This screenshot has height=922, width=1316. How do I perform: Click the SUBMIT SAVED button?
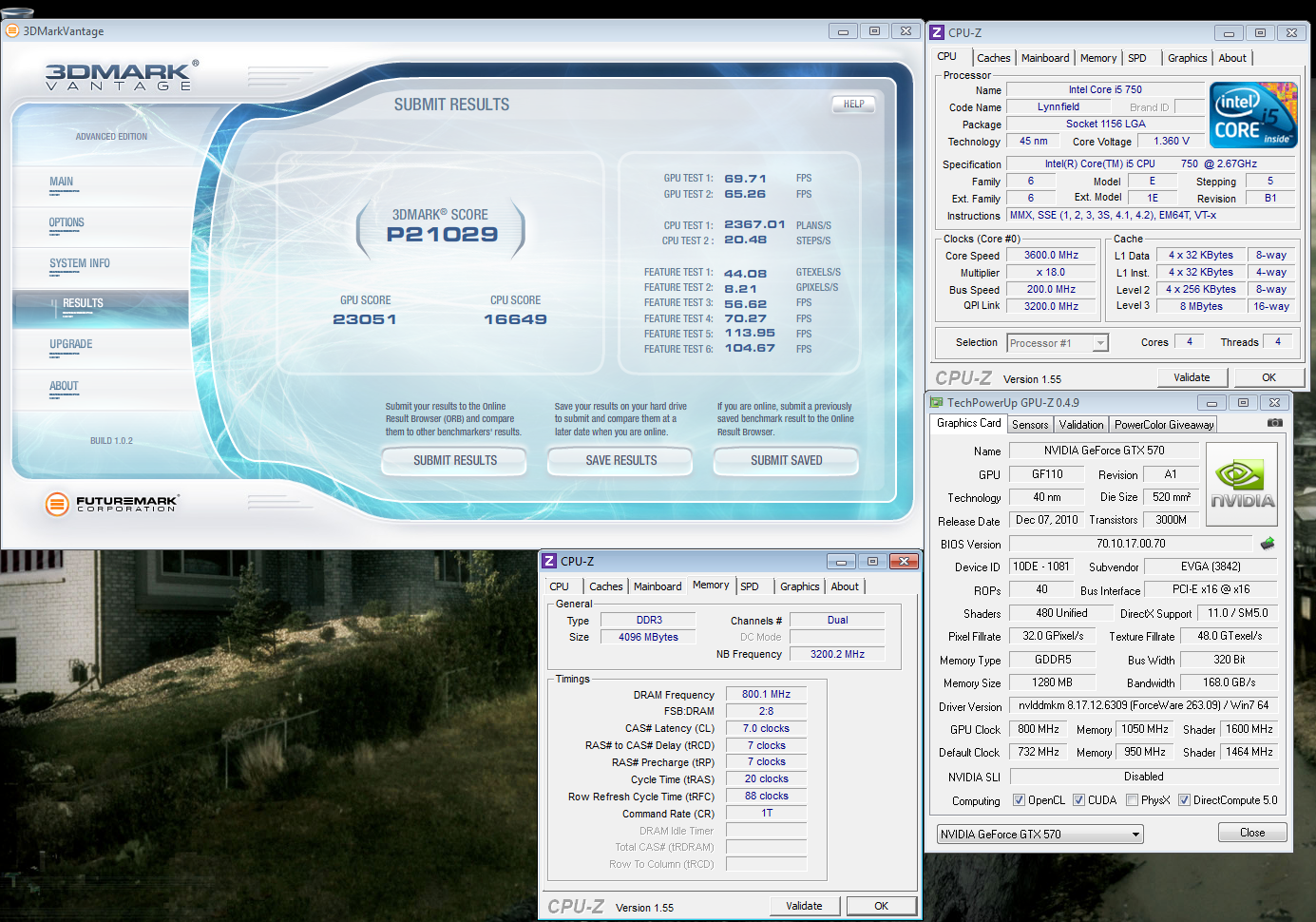point(787,461)
